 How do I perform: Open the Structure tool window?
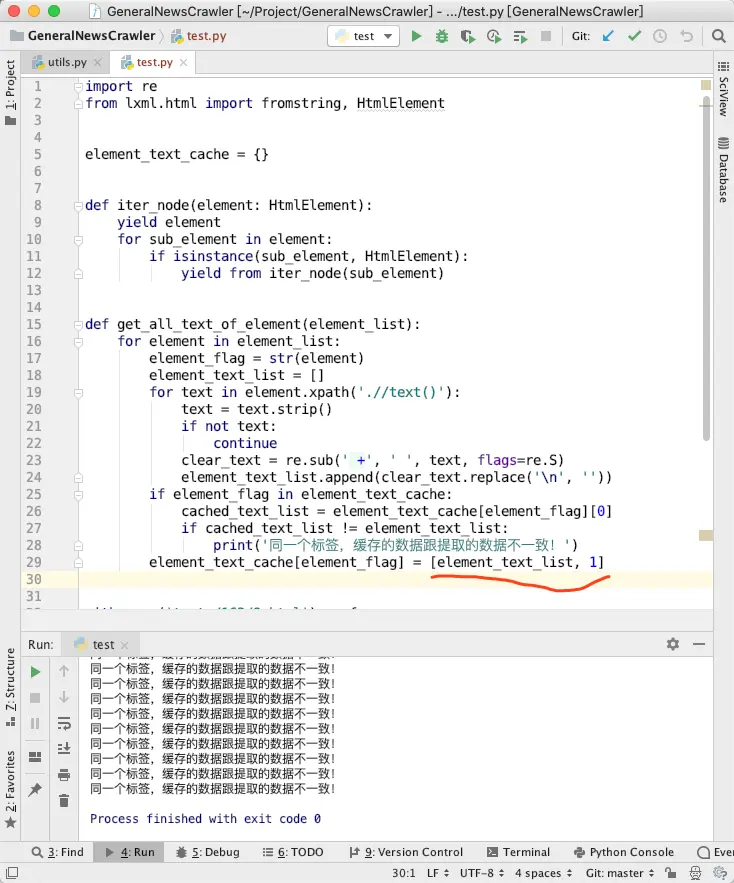(10, 687)
